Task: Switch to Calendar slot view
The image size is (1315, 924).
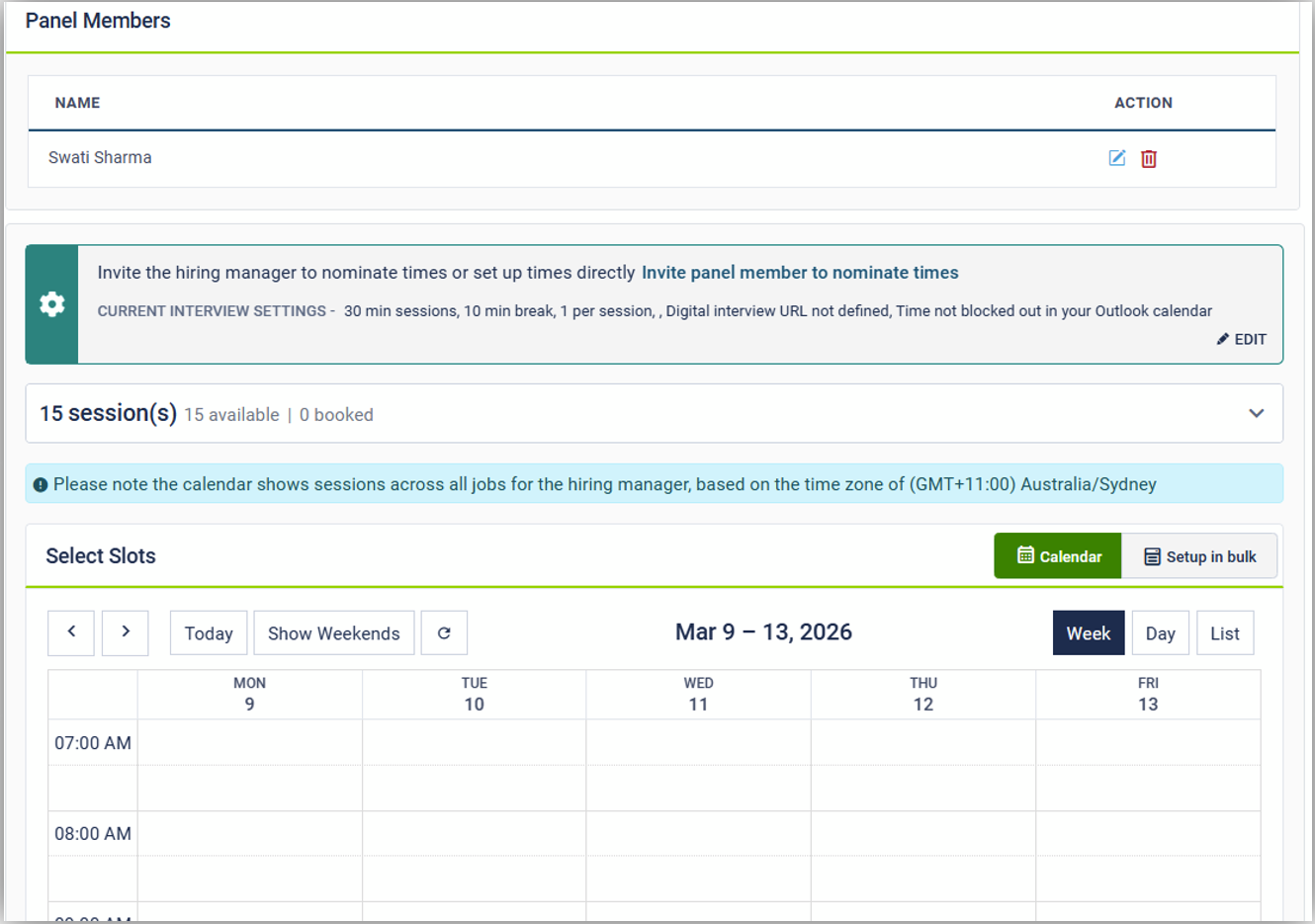Action: [x=1058, y=556]
